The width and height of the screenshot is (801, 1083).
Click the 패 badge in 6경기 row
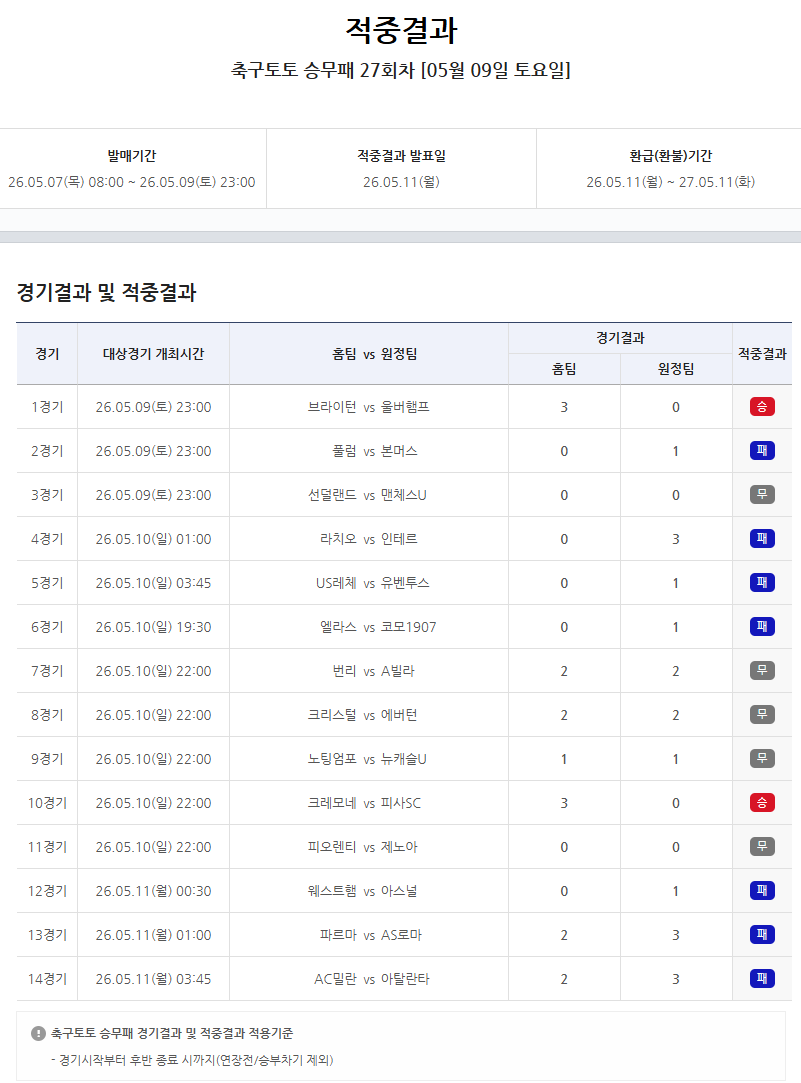click(x=762, y=627)
